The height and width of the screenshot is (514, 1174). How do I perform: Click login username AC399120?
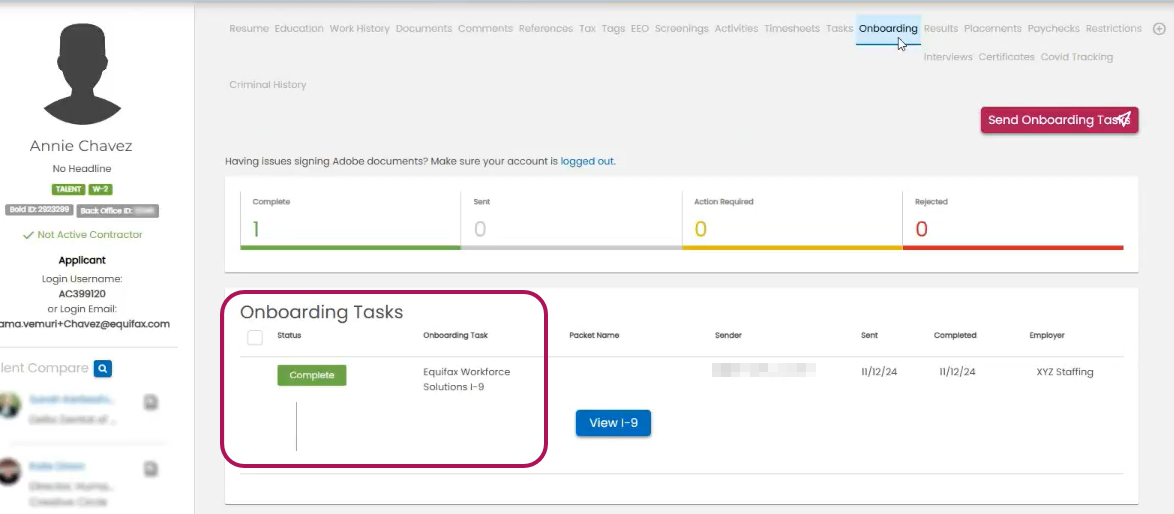(82, 294)
